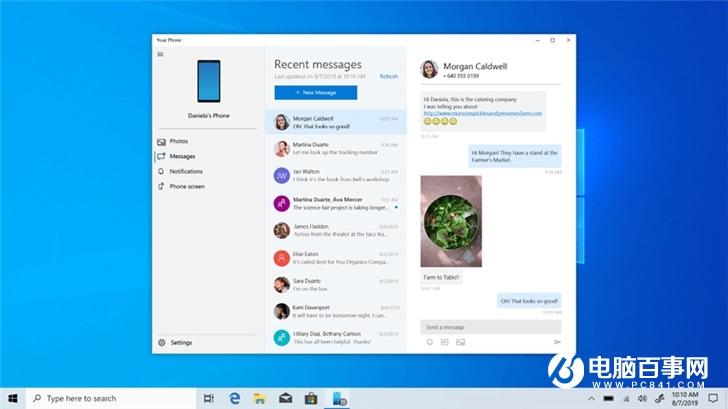Image resolution: width=728 pixels, height=409 pixels.
Task: Open Morgan Caldwell conversation in list
Action: pos(336,122)
